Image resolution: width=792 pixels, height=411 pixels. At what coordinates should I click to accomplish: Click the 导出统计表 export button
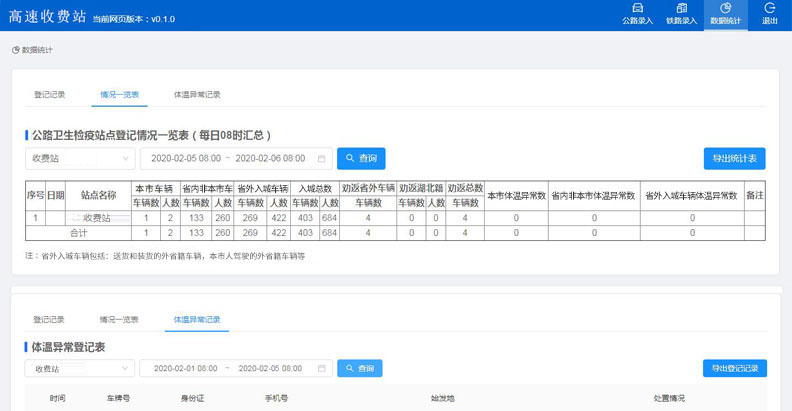pos(734,158)
